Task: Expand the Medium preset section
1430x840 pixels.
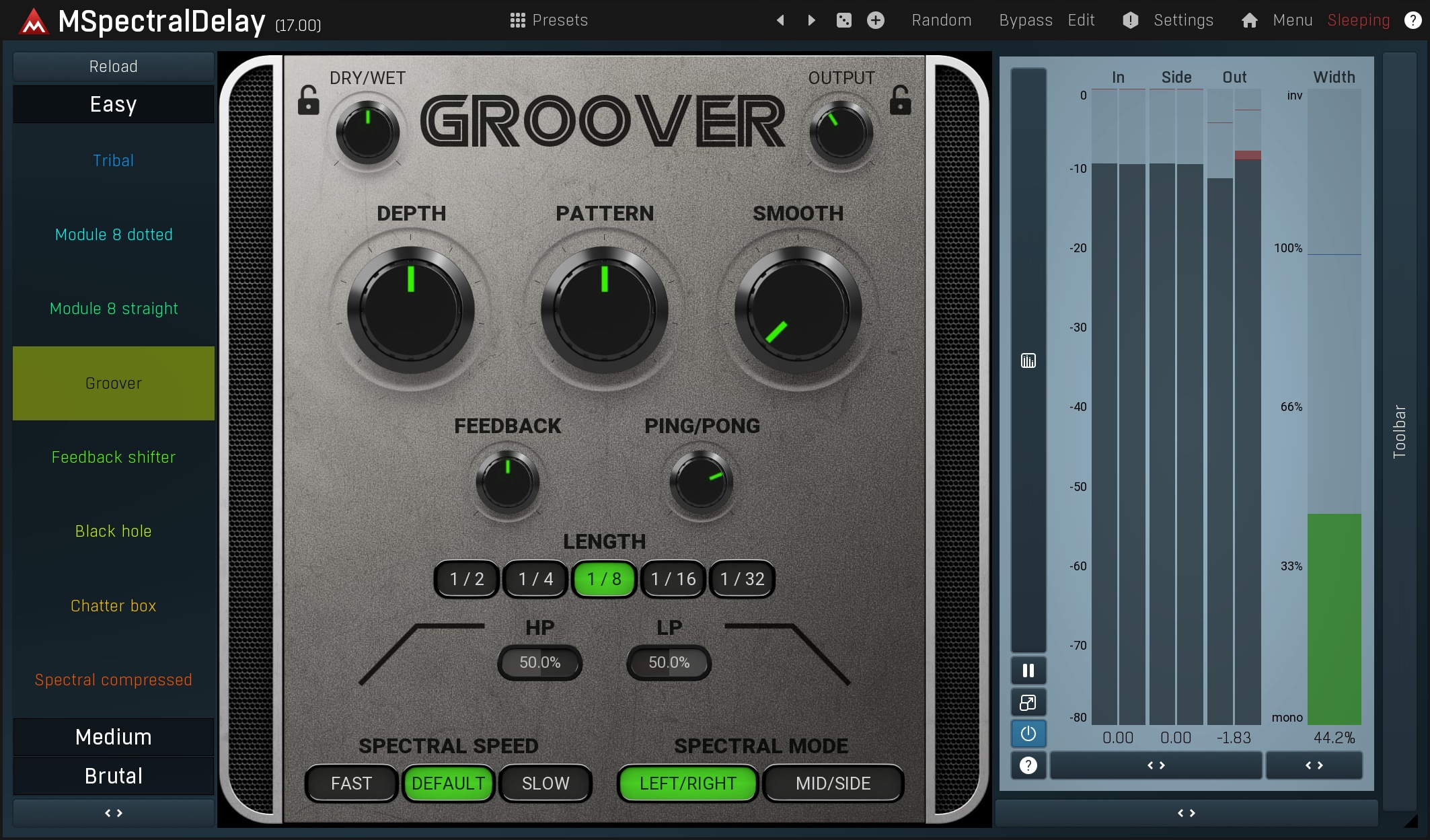Action: point(114,737)
